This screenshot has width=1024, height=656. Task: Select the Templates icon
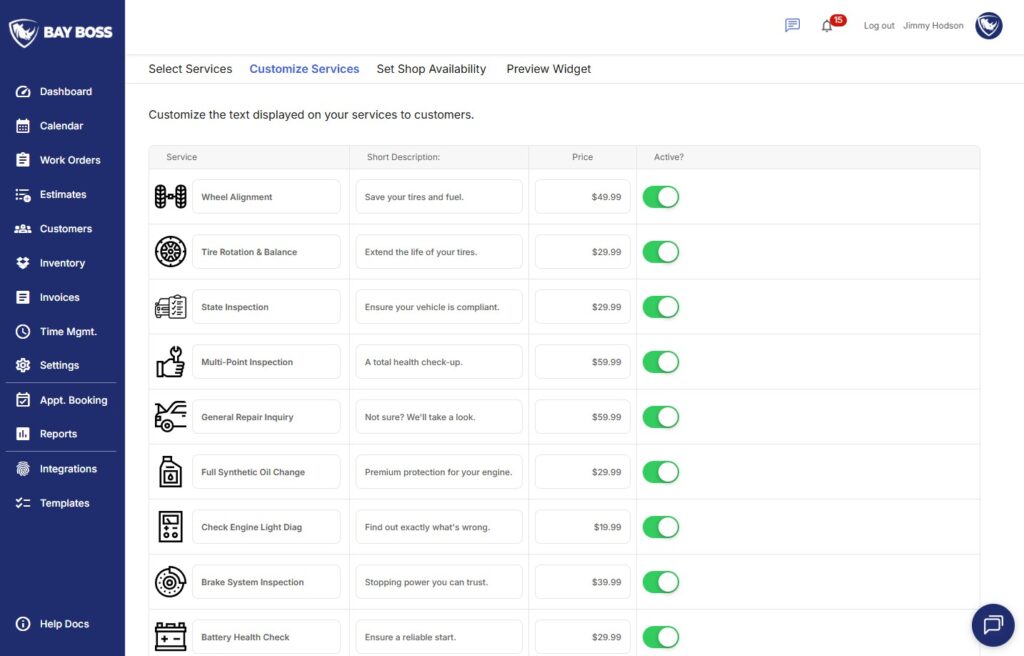pos(24,502)
